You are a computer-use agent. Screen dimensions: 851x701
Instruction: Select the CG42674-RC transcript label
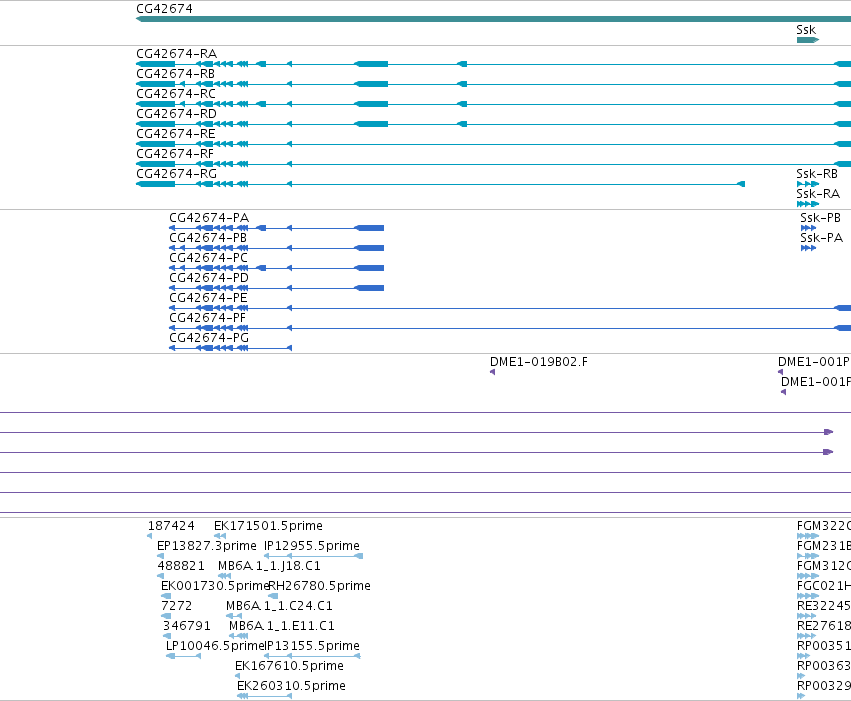click(x=176, y=94)
